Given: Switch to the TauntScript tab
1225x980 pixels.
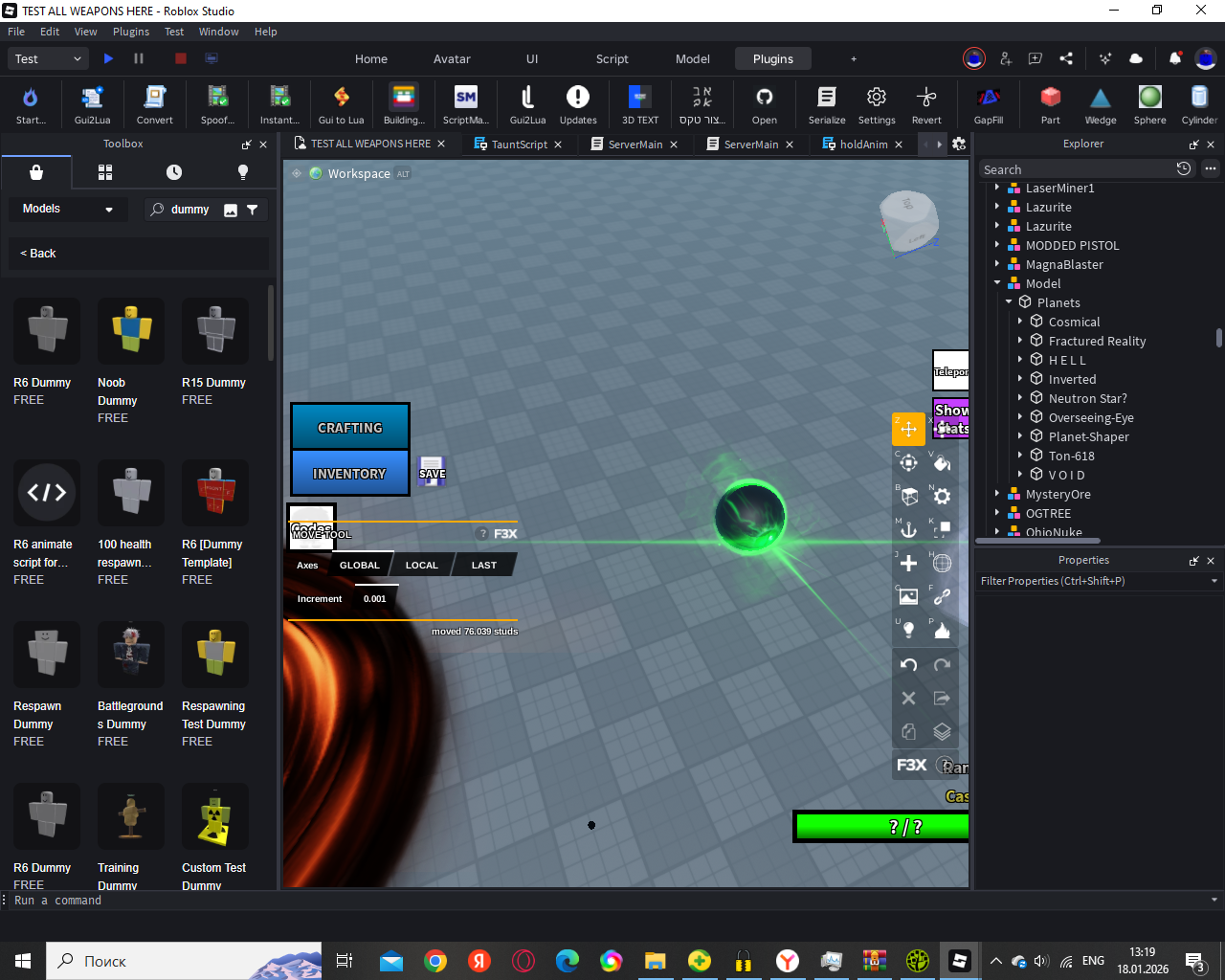Looking at the screenshot, I should 519,145.
